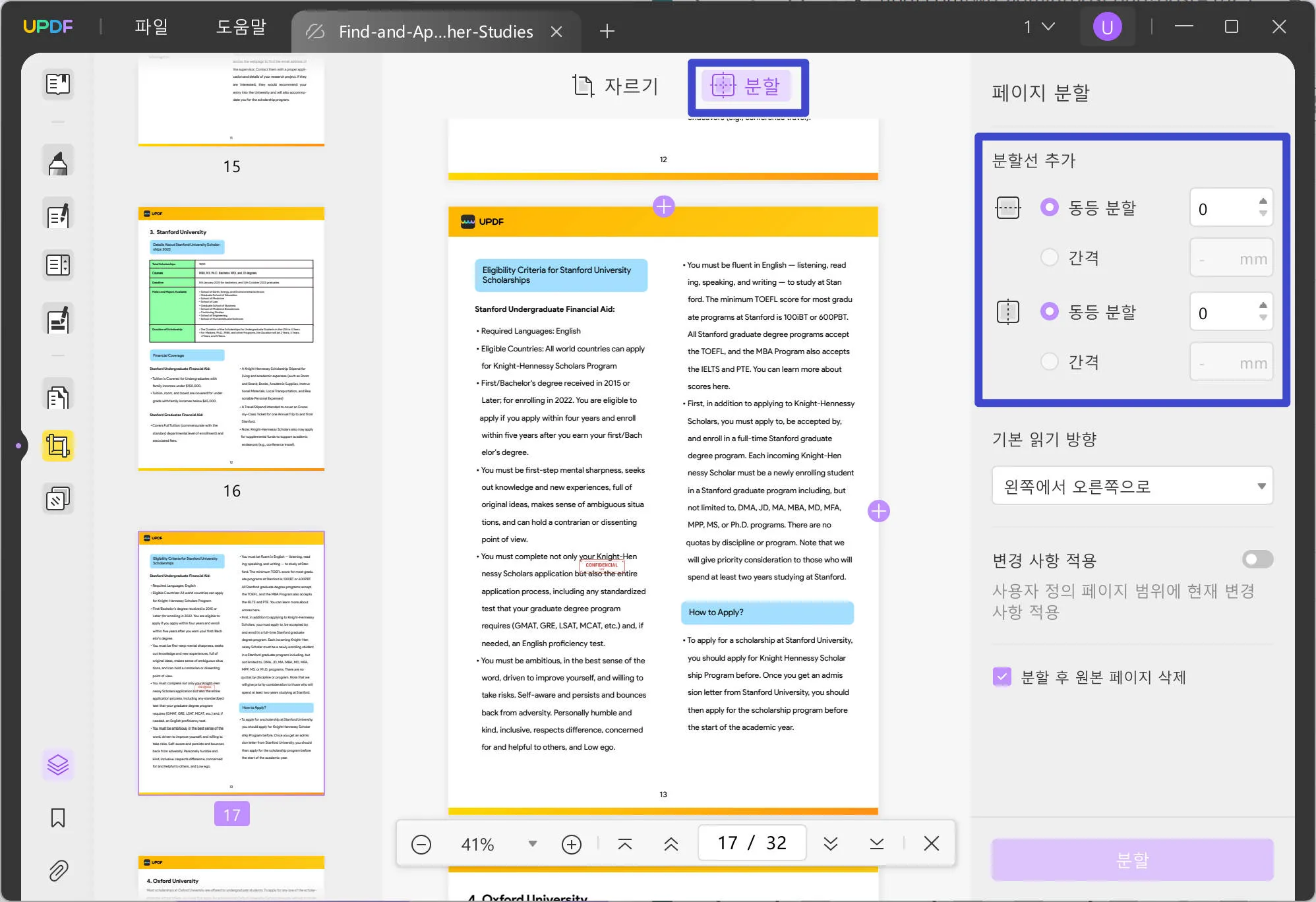Switch to 자르기 crop mode

coord(615,86)
